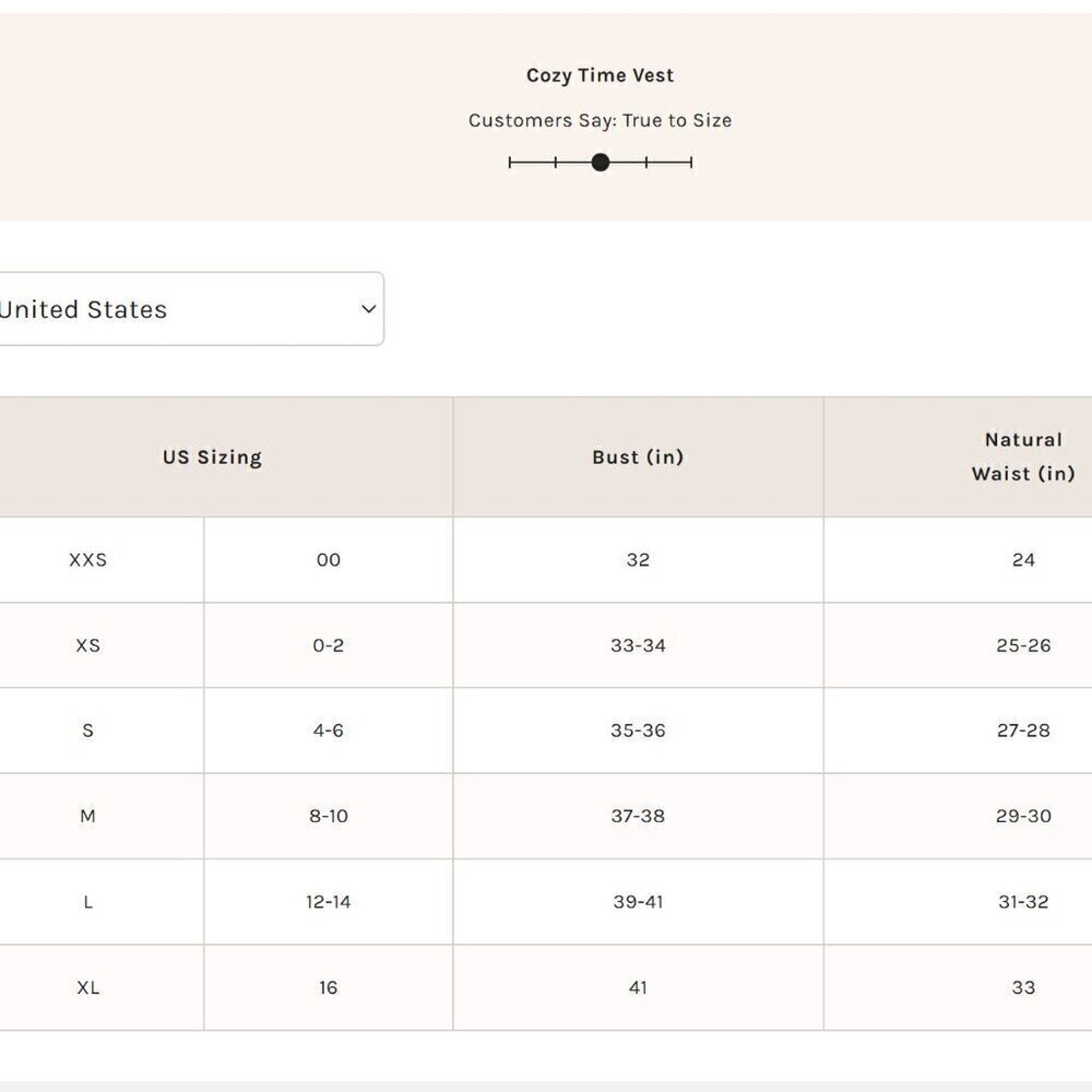Select the XXS size cell
Viewport: 1092px width, 1092px height.
point(88,560)
